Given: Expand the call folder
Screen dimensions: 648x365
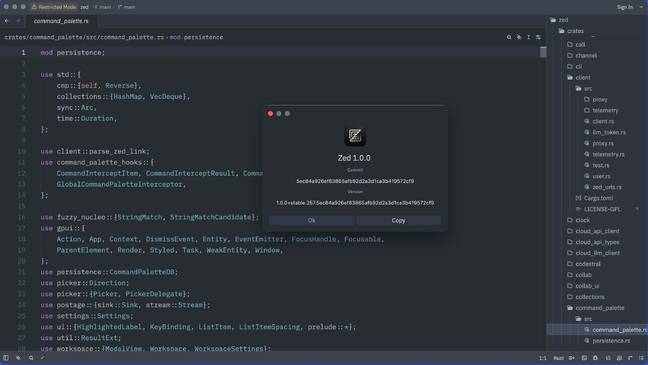Looking at the screenshot, I should click(577, 45).
